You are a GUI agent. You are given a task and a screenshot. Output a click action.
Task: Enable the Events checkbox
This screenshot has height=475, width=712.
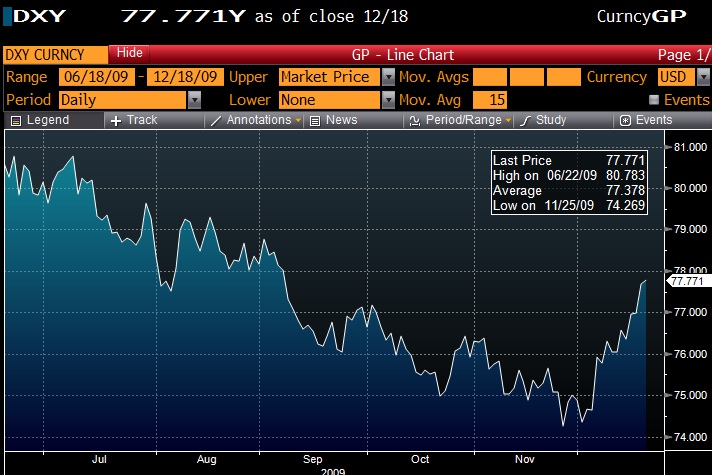(654, 100)
